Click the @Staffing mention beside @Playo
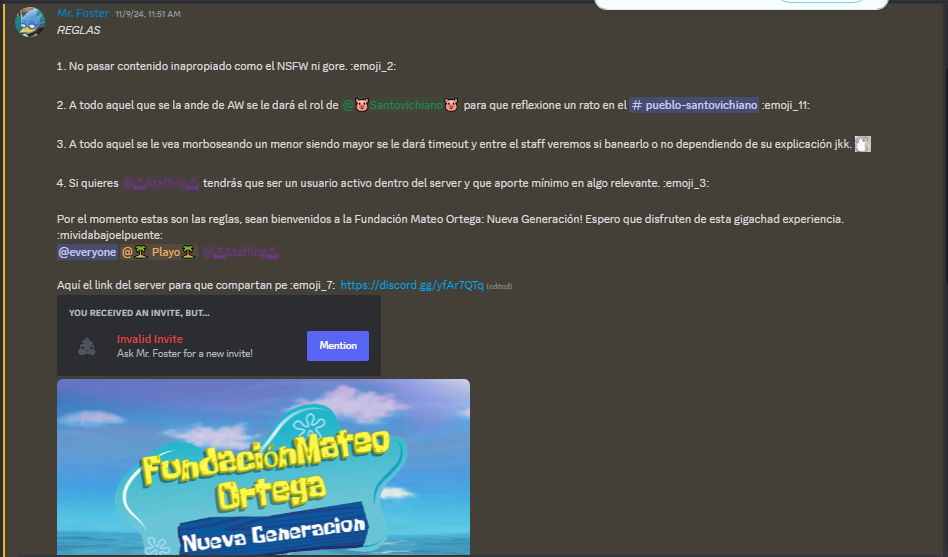The width and height of the screenshot is (948, 557). coord(240,252)
